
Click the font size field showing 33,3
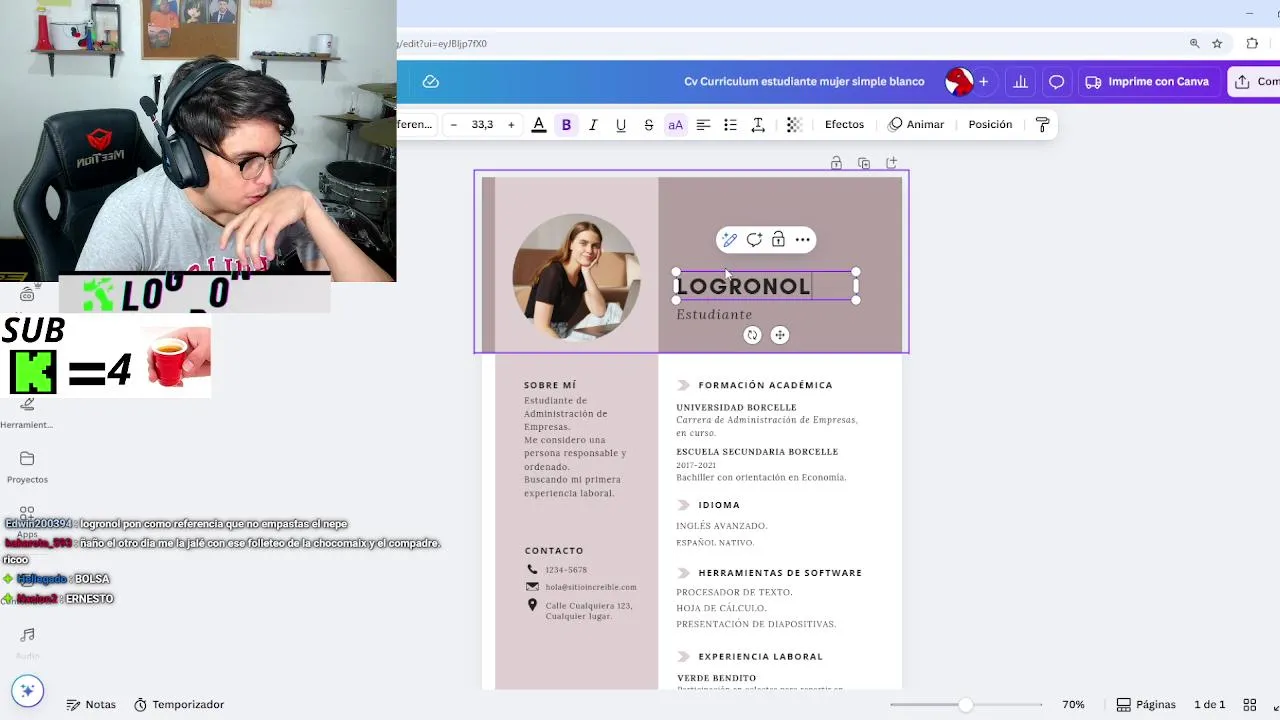tap(482, 125)
